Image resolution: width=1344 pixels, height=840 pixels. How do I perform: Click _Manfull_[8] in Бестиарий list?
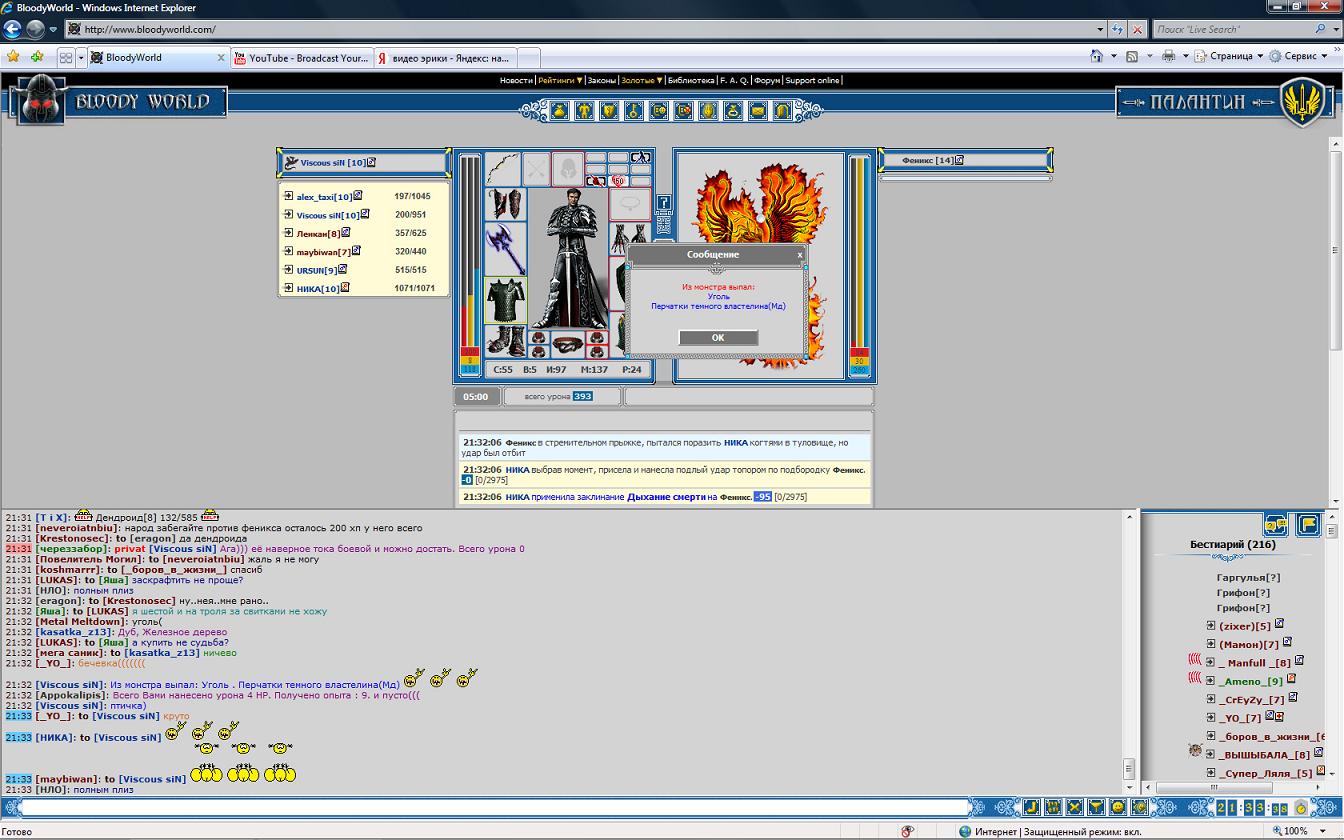coord(1256,663)
